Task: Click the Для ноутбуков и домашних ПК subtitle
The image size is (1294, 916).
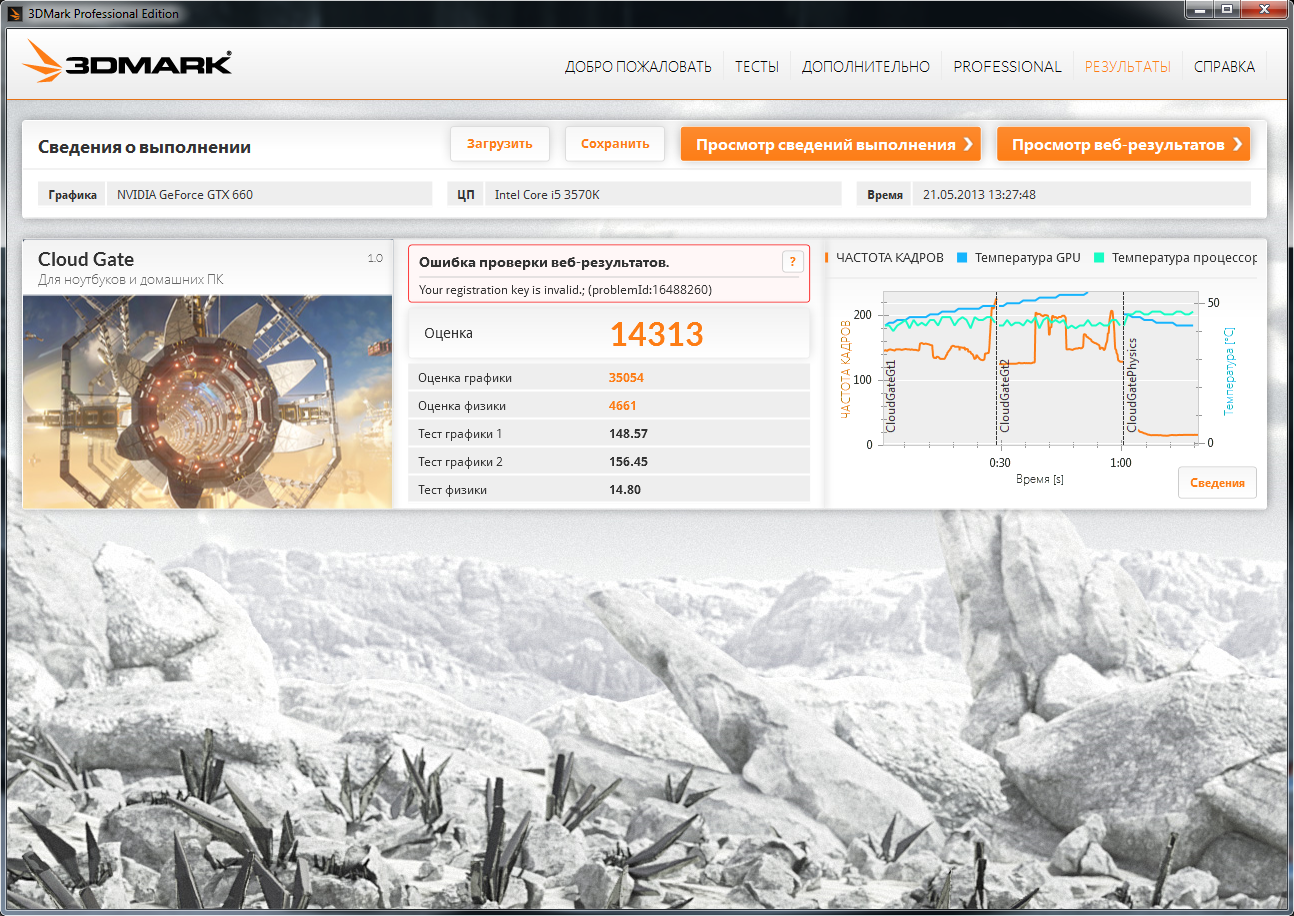Action: pyautogui.click(x=131, y=280)
